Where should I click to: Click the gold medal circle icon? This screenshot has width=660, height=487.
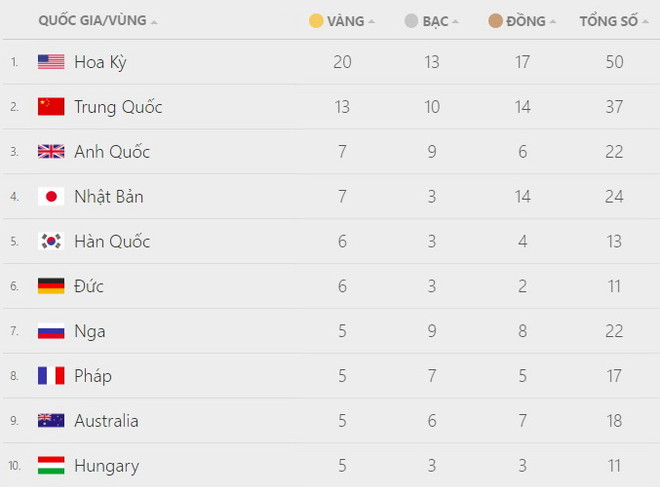tap(316, 21)
